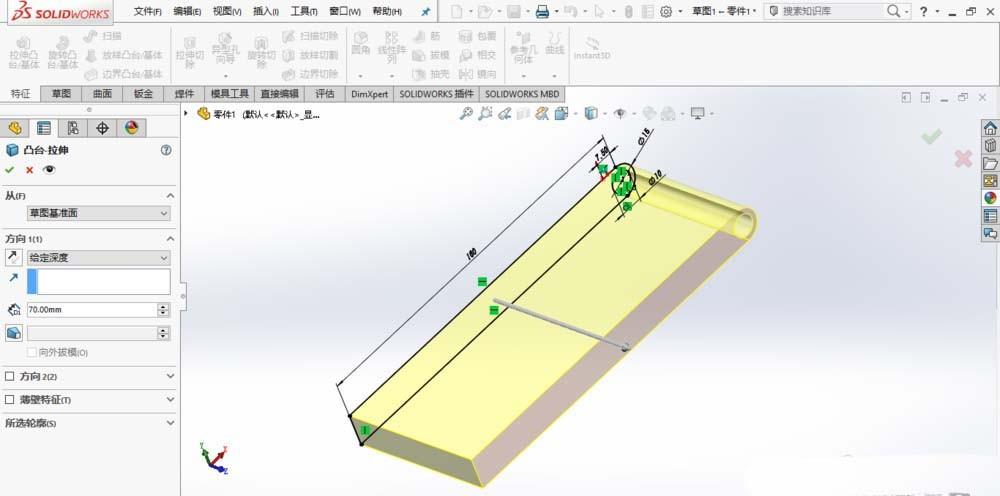
Task: Open the 文件 menu
Action: point(147,11)
